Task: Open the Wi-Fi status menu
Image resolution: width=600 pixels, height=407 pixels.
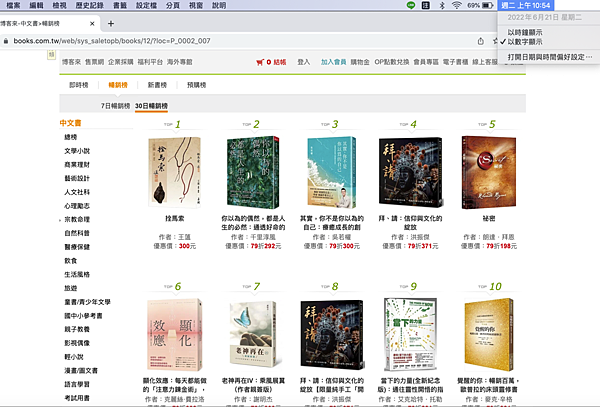Action: tap(456, 5)
